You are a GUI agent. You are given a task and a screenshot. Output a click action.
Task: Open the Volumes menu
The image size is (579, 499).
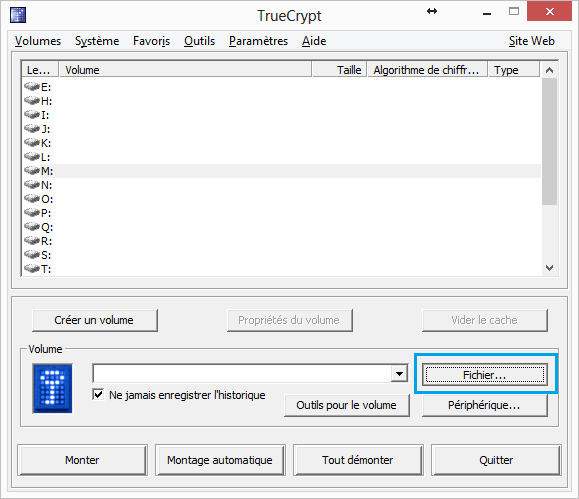click(38, 41)
